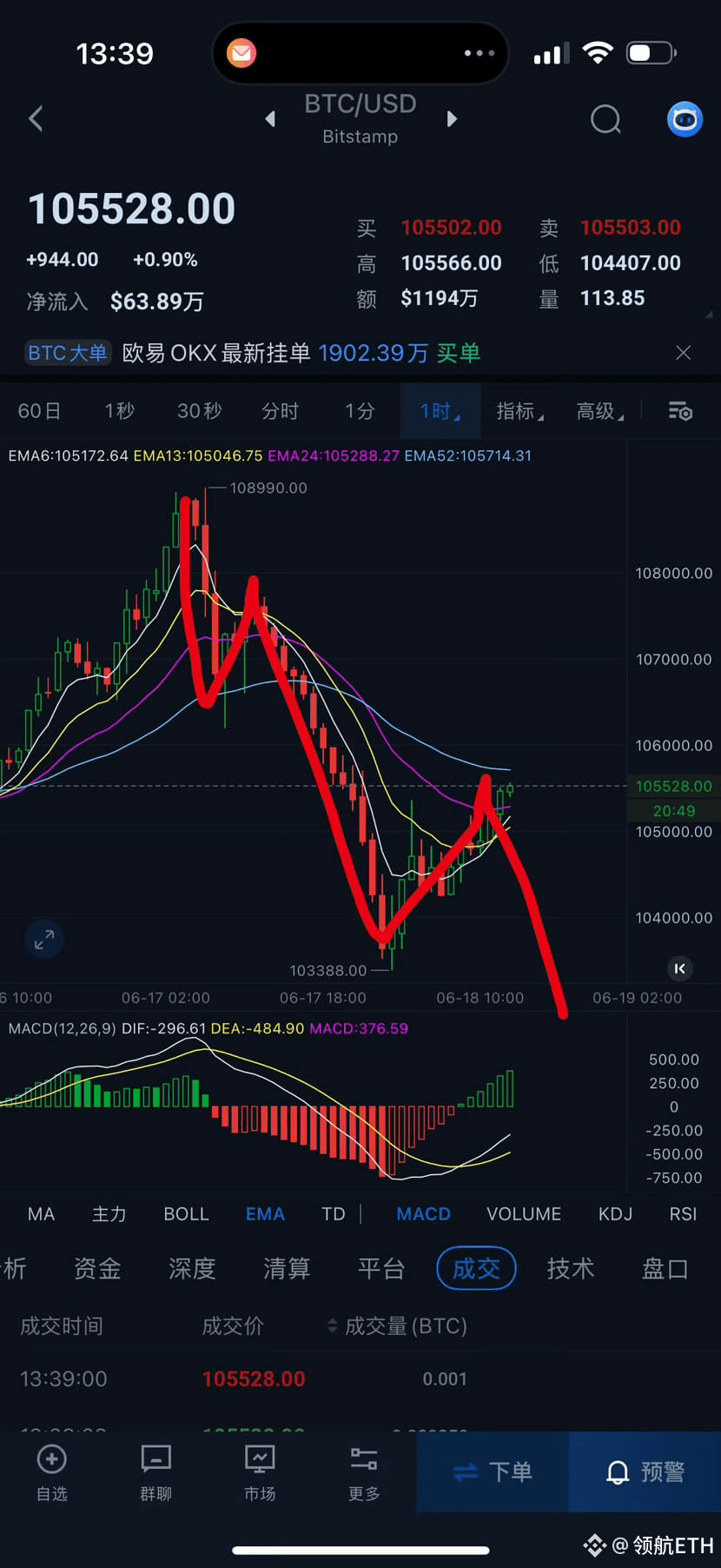Image resolution: width=721 pixels, height=1568 pixels.
Task: Sort by 成交量 (BTC) column
Action: [397, 1326]
